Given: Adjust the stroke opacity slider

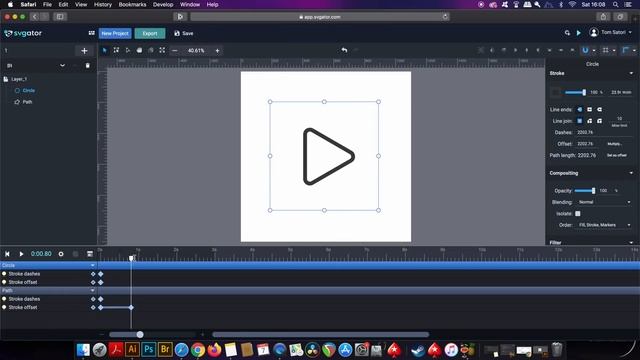Looking at the screenshot, I should tap(576, 93).
